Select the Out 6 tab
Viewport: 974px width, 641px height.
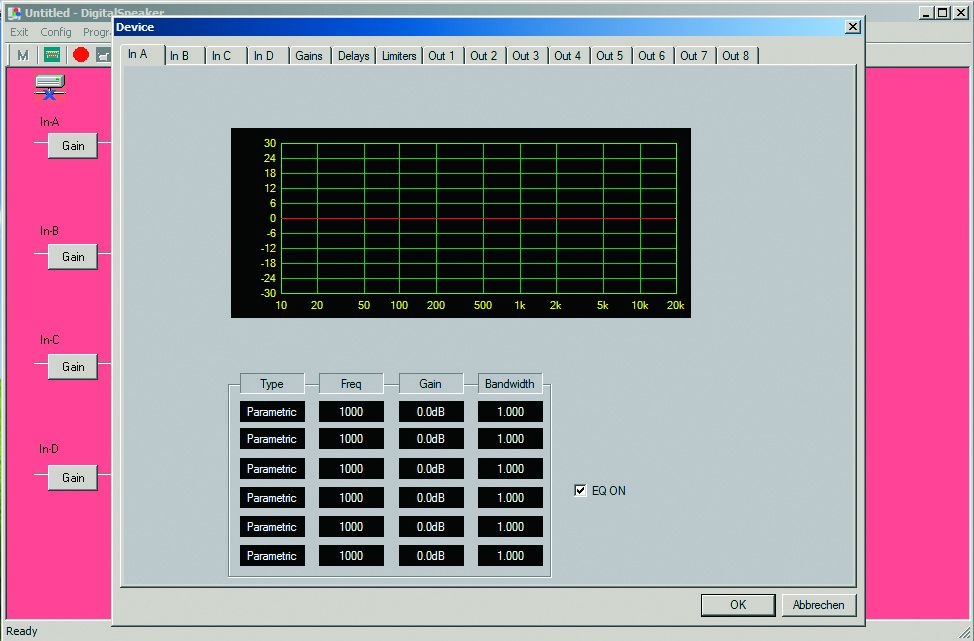pyautogui.click(x=652, y=56)
